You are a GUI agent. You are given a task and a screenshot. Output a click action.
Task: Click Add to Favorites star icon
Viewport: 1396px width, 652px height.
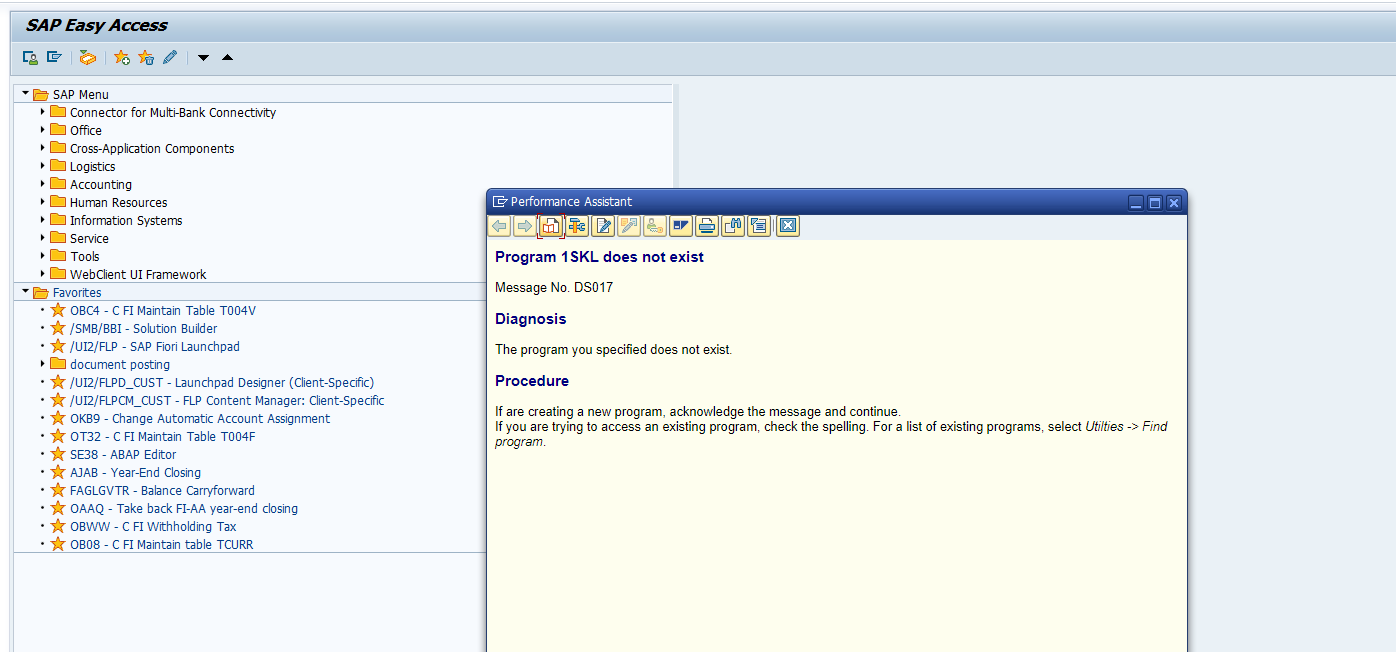[122, 58]
